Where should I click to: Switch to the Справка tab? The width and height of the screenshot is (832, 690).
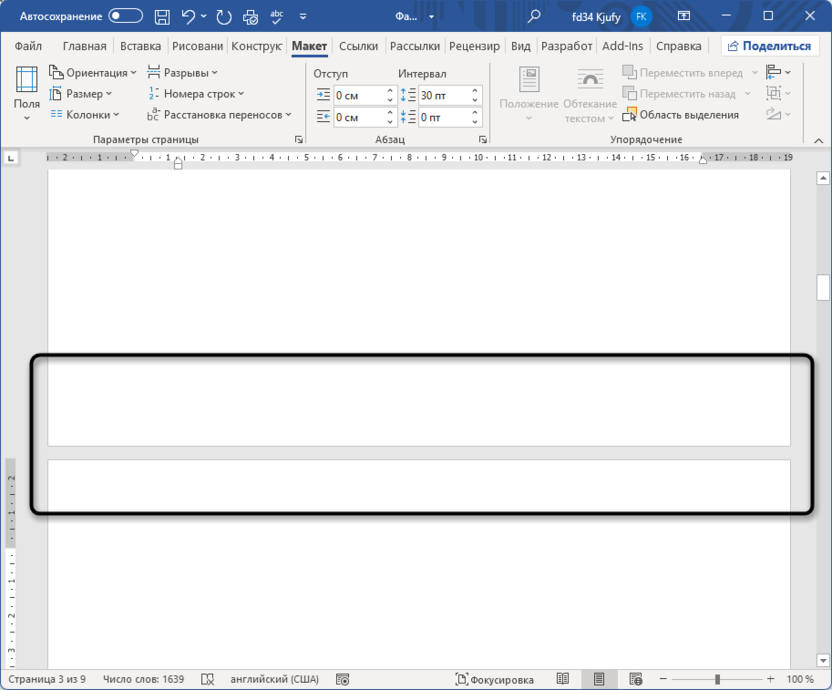point(678,46)
